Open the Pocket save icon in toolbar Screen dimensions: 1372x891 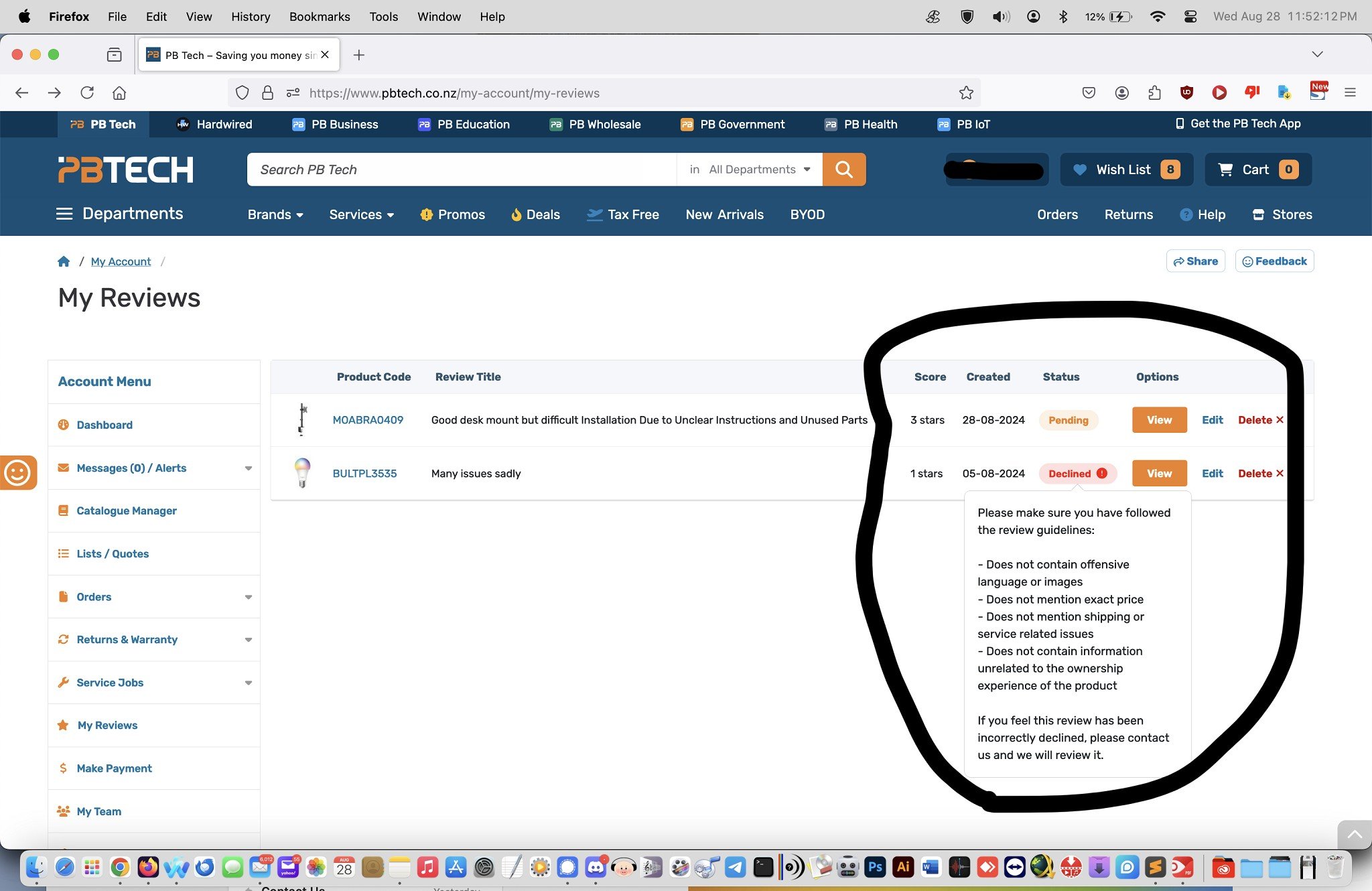(1089, 92)
